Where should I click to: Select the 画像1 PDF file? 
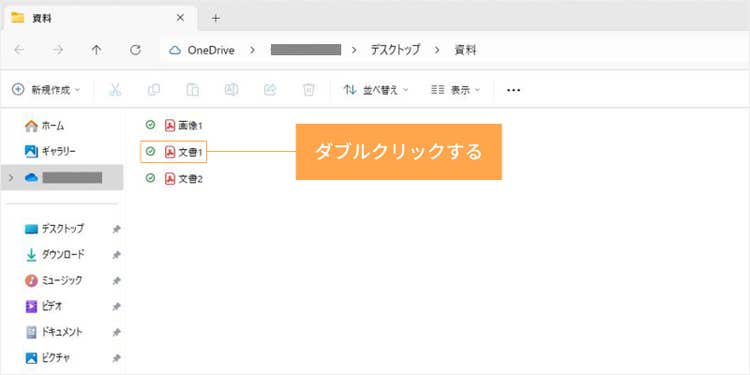click(x=175, y=125)
